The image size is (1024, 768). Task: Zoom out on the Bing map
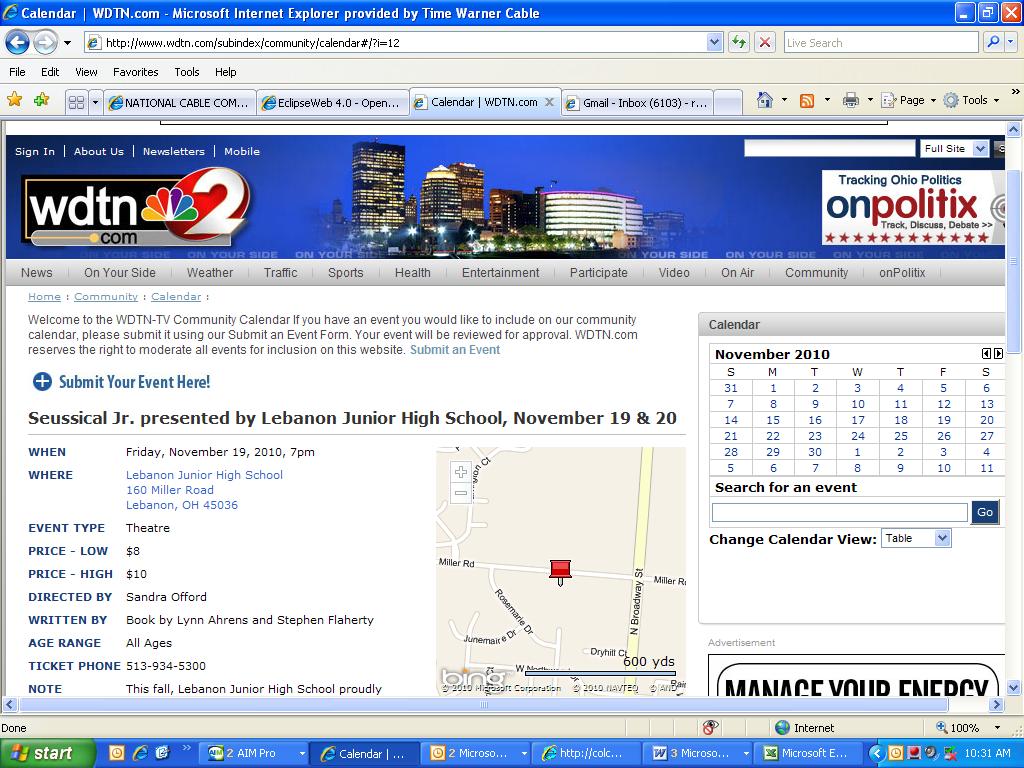pos(460,493)
